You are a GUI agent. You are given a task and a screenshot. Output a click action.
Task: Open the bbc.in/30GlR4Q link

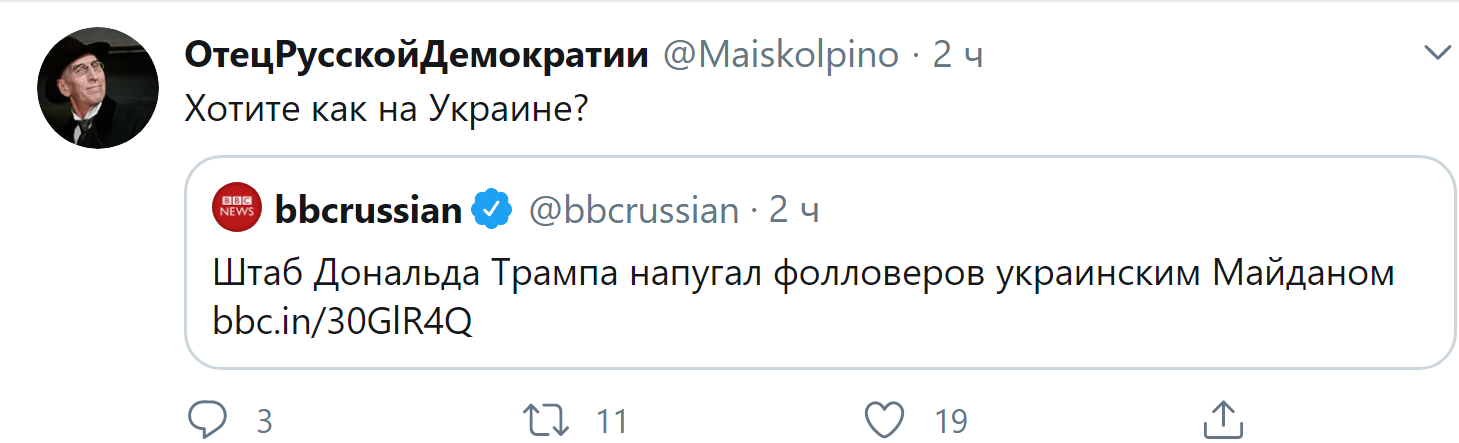click(342, 321)
